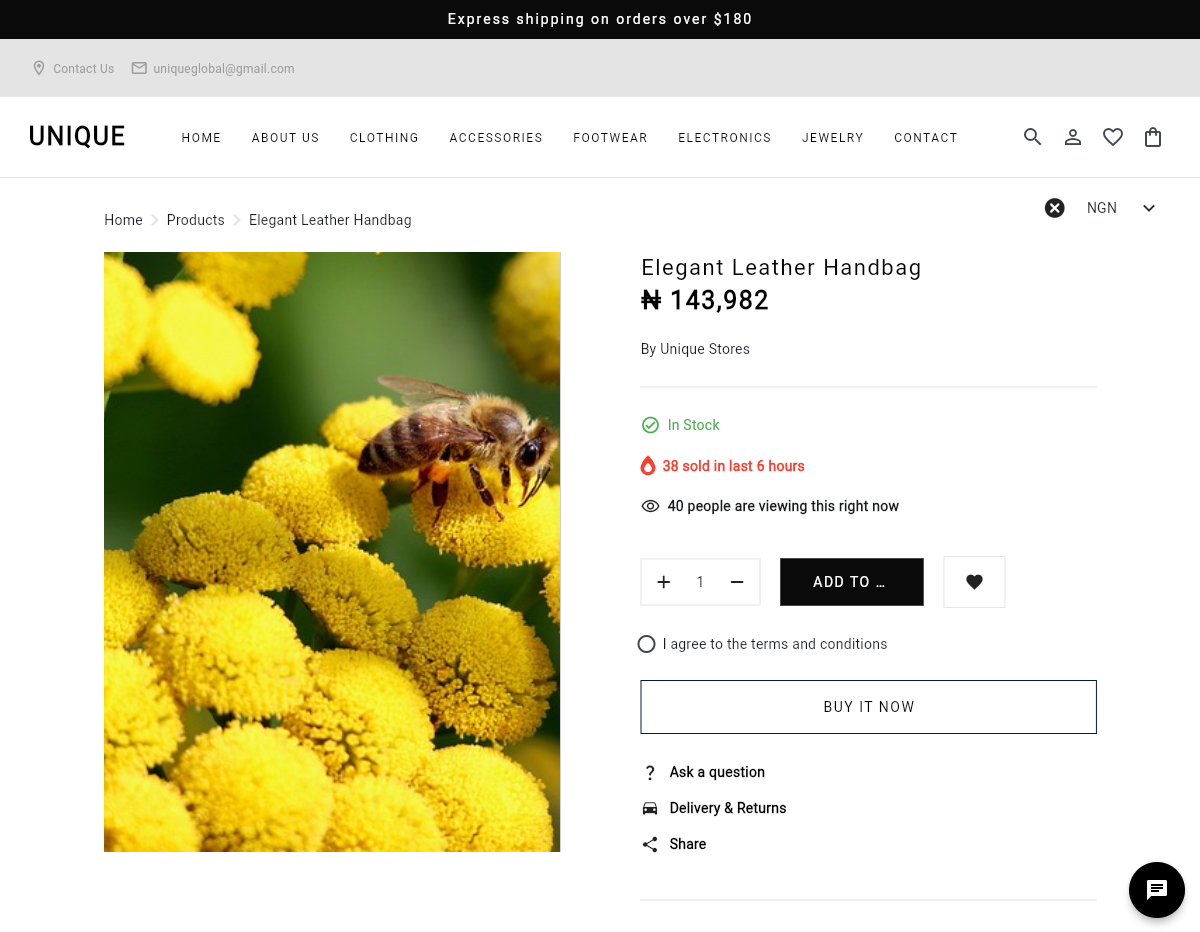
Task: Decrease quantity with minus button
Action: click(x=737, y=582)
